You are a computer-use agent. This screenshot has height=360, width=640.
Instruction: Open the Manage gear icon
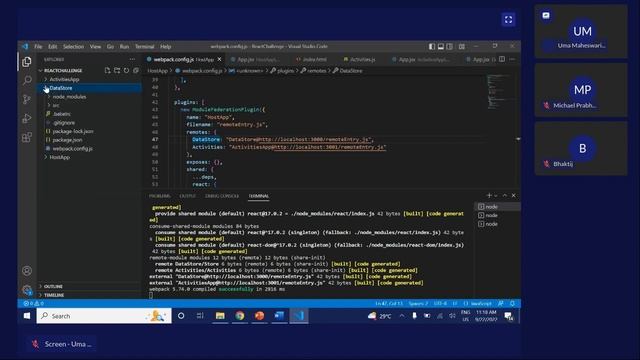(27, 290)
